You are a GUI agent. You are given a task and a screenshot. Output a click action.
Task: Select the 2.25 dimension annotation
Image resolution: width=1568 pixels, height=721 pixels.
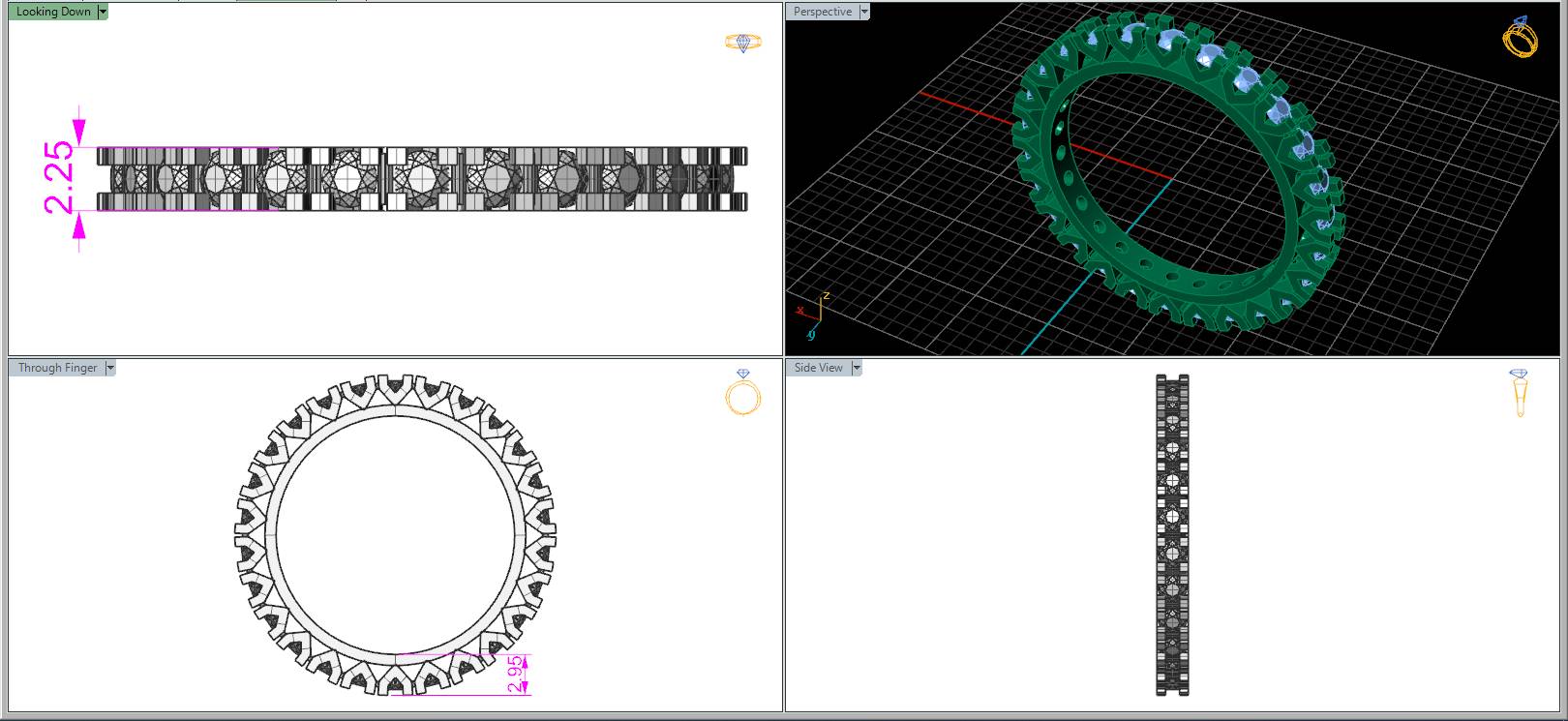59,178
